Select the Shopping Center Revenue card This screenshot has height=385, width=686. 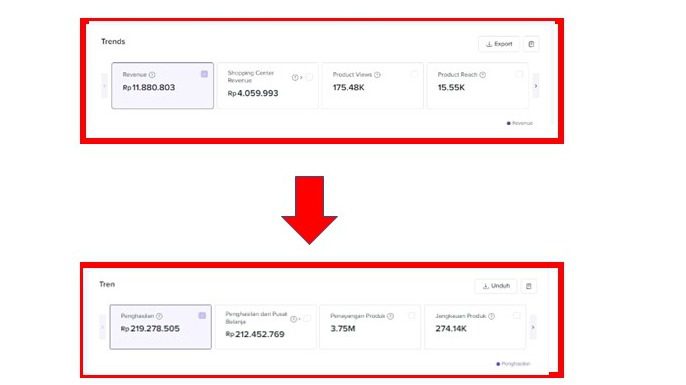coord(267,85)
